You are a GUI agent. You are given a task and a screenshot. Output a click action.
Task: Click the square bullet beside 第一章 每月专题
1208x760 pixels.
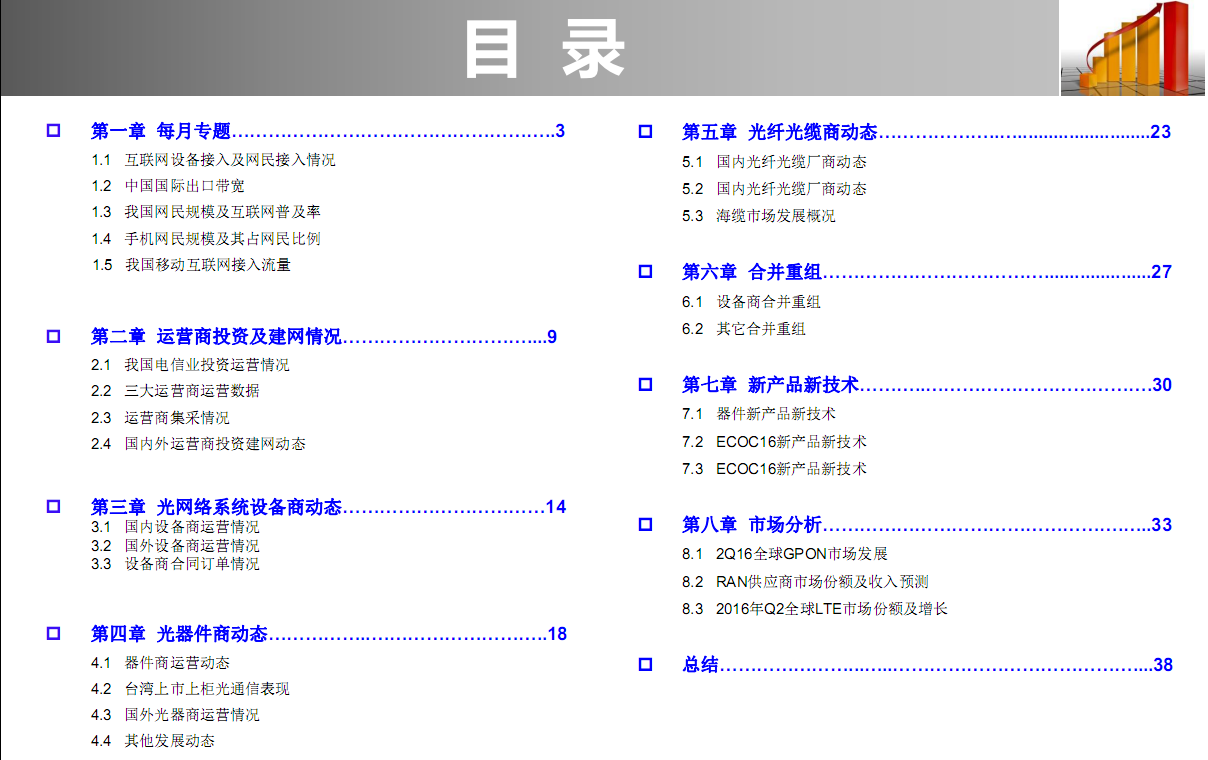[x=53, y=131]
